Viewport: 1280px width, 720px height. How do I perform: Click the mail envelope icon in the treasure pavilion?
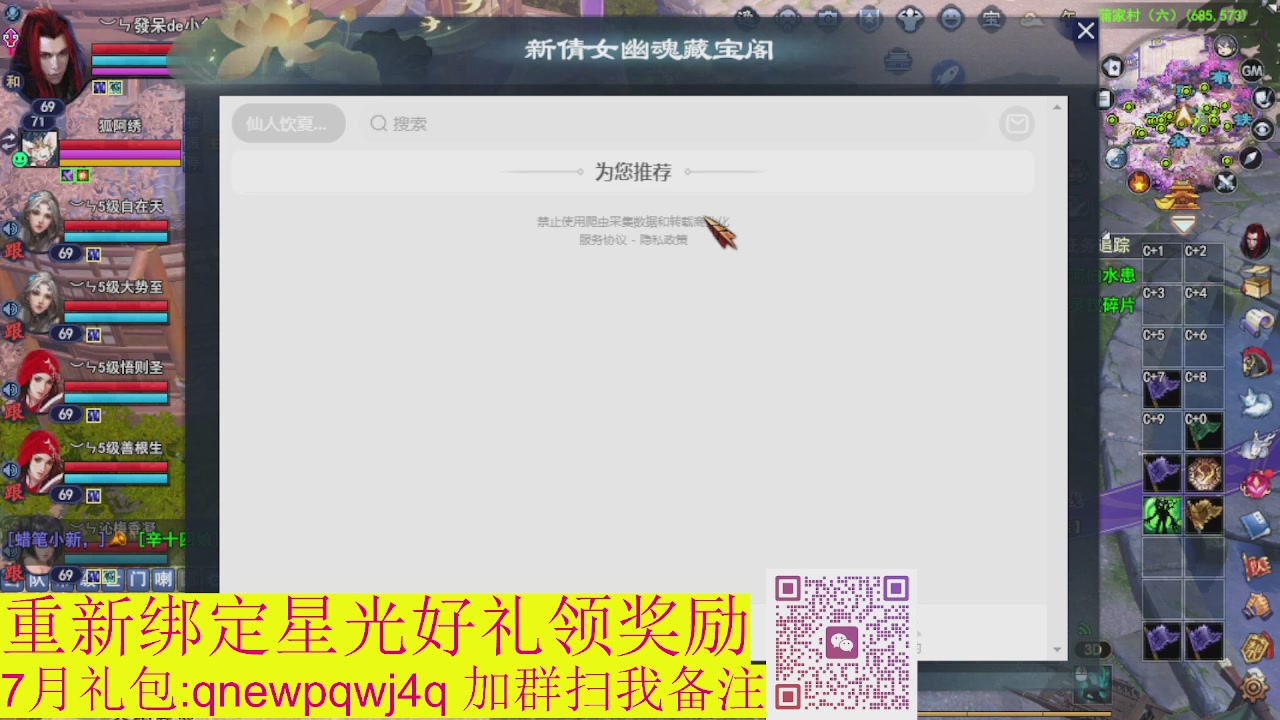(x=1017, y=124)
